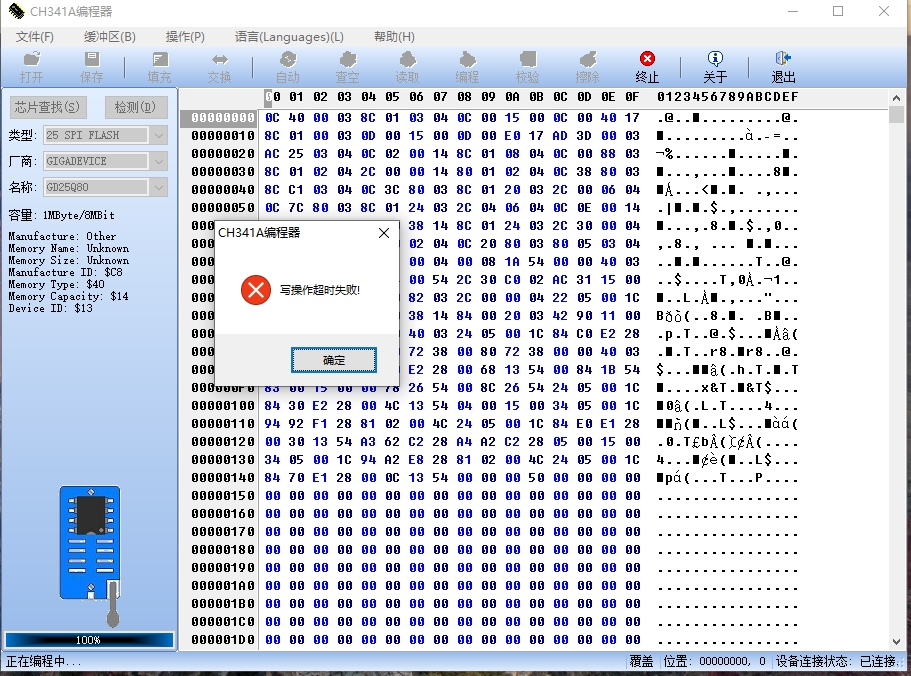This screenshot has height=676, width=911.
Task: Minimize the CH341A programmer window
Action: pos(793,11)
